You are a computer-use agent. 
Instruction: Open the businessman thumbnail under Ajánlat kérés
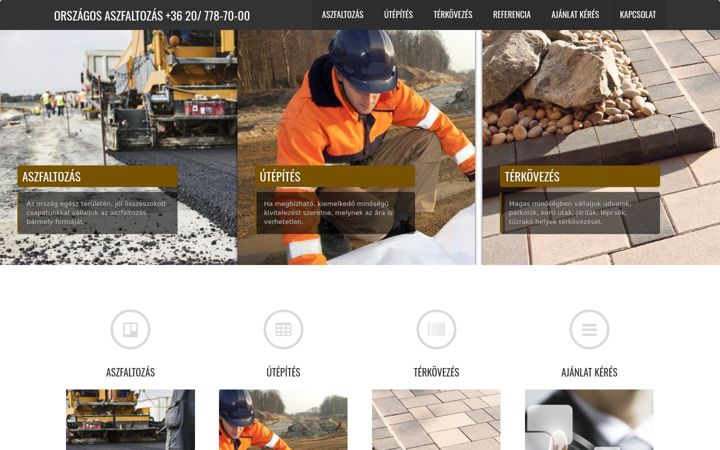589,420
